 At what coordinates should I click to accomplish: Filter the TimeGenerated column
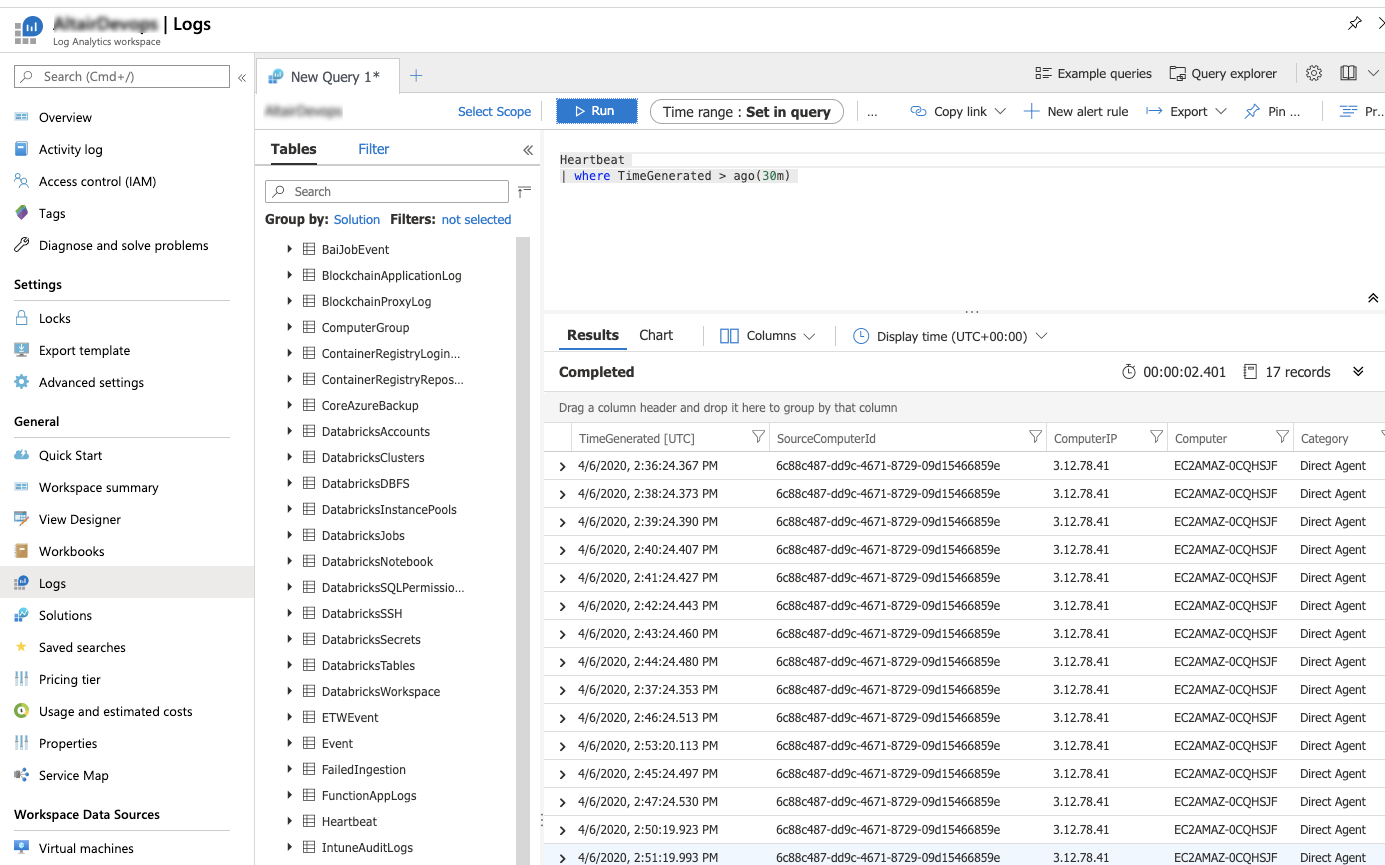[x=758, y=437]
